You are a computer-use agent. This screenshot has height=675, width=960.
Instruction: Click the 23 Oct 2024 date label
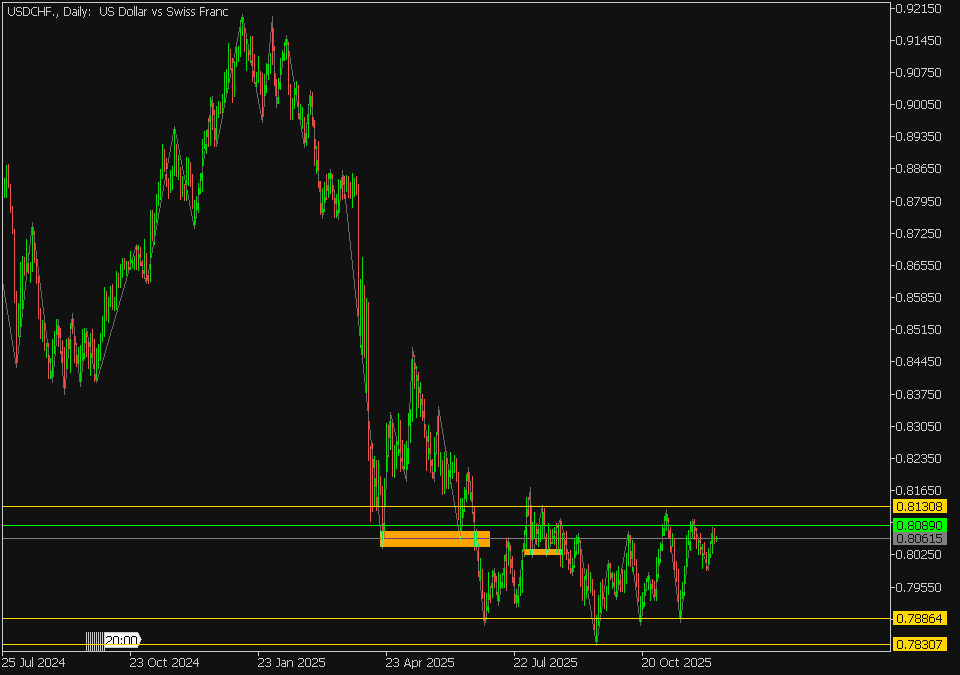click(x=165, y=662)
